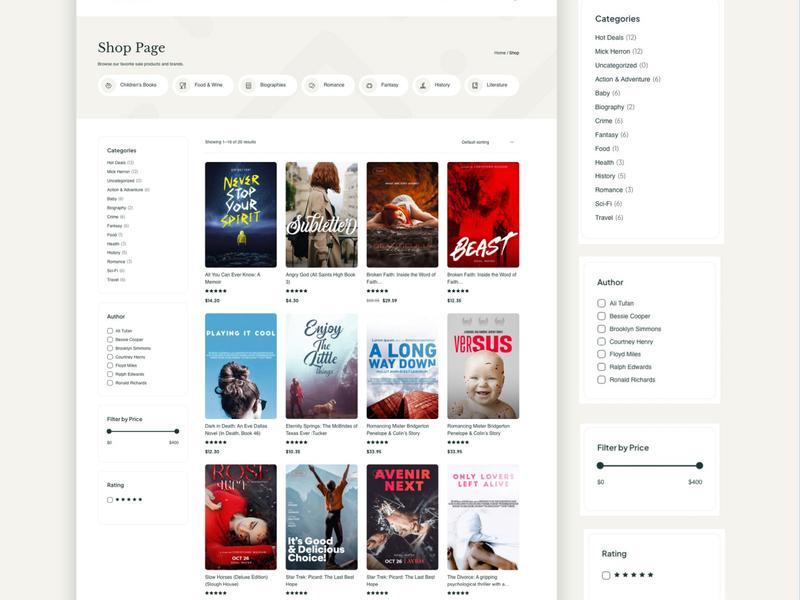Click 'Showing 1–16 of 26 results' text
Viewport: 800px width, 600px height.
[231, 142]
